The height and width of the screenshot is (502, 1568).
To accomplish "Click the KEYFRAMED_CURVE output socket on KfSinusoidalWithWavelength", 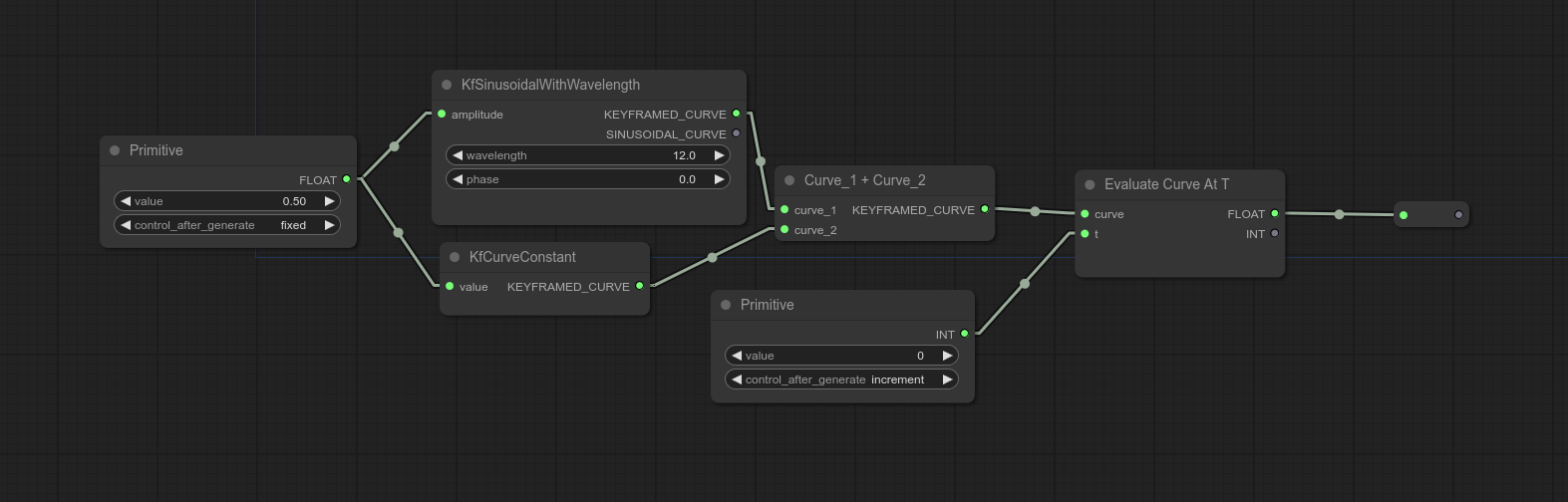I will point(737,114).
